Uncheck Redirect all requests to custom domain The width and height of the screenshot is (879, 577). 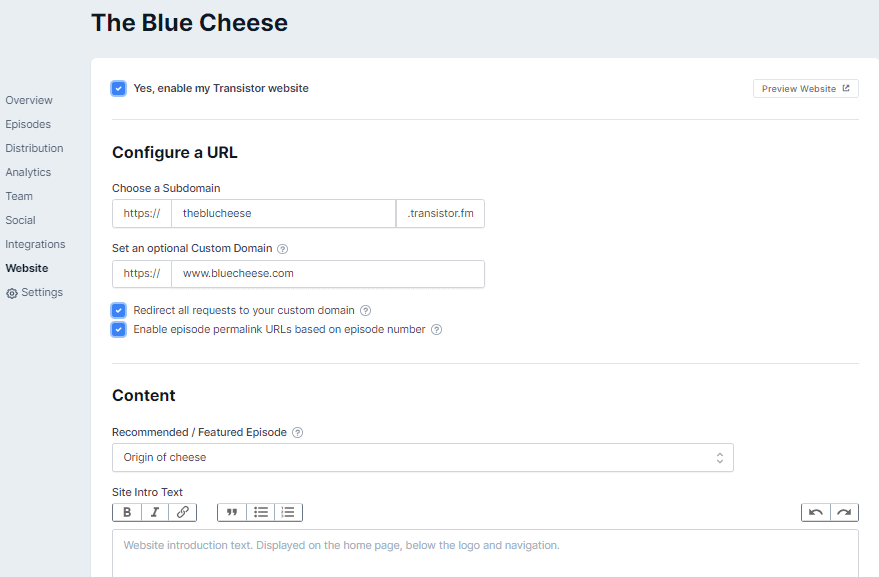(118, 311)
